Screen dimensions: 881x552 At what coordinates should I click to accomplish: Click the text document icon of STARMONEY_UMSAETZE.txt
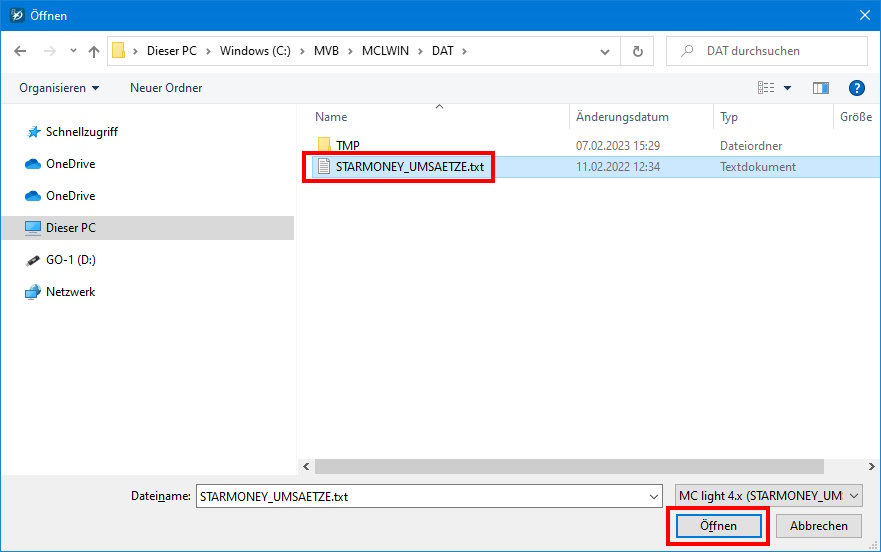(324, 166)
